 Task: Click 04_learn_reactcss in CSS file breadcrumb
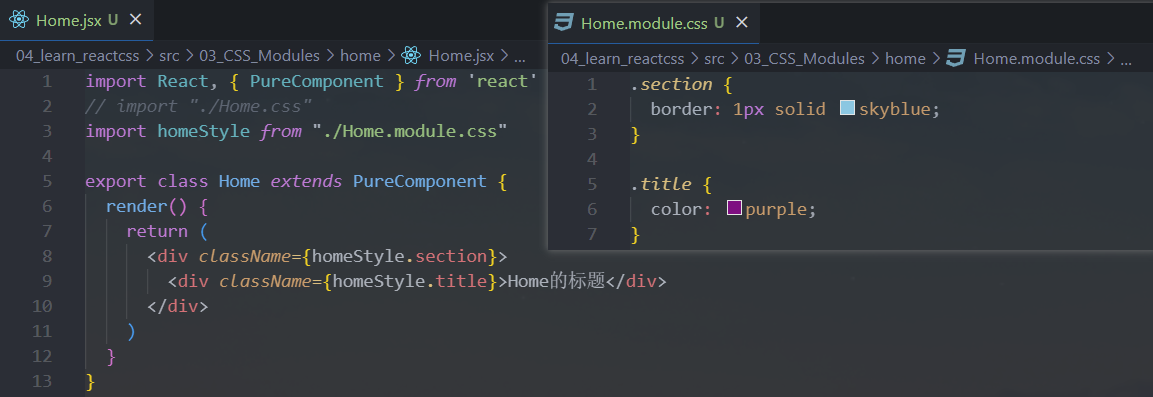pyautogui.click(x=623, y=59)
